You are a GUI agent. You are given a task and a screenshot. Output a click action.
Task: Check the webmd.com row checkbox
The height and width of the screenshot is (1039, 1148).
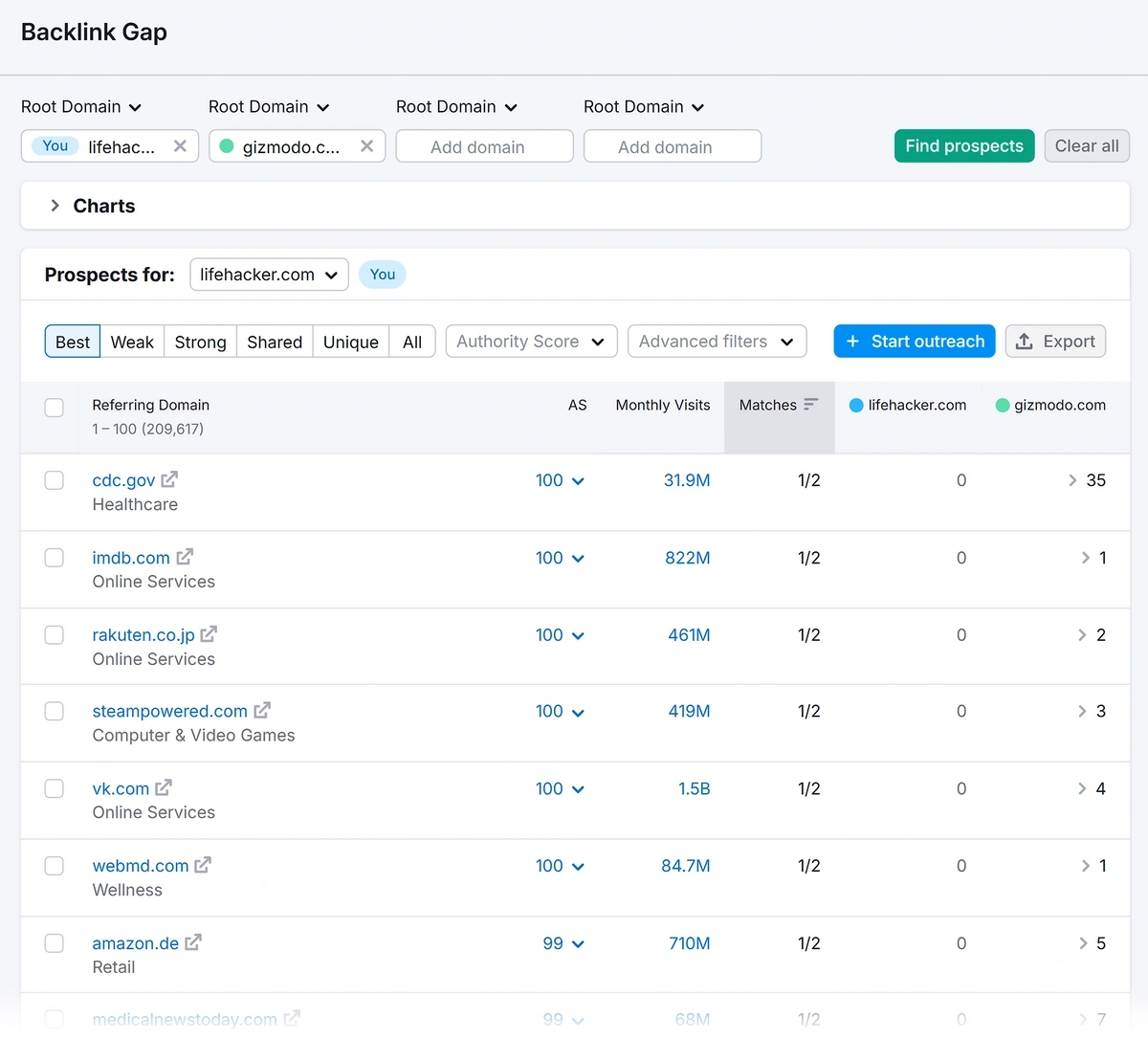coord(55,866)
